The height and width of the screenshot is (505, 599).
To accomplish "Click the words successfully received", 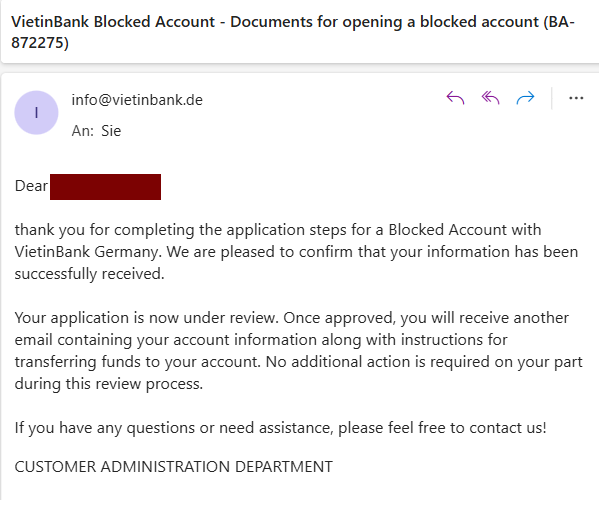I will point(89,274).
